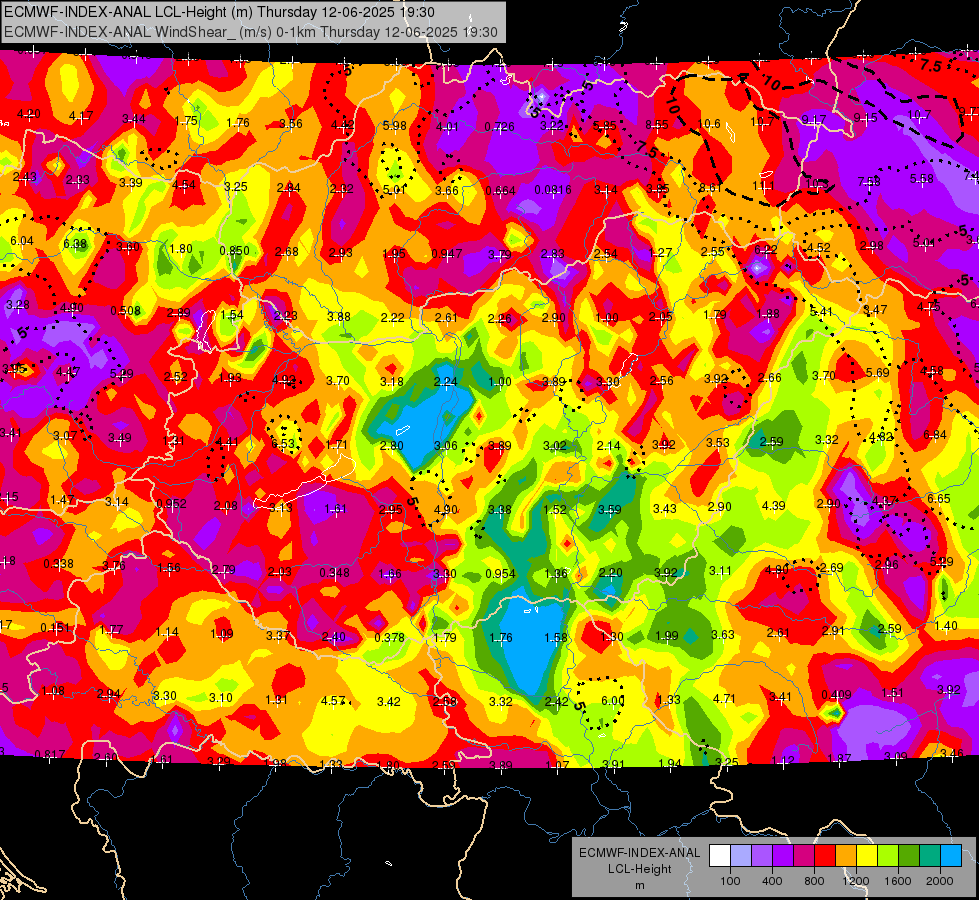Click the wind shear value 3.06
This screenshot has height=900, width=979.
446,445
